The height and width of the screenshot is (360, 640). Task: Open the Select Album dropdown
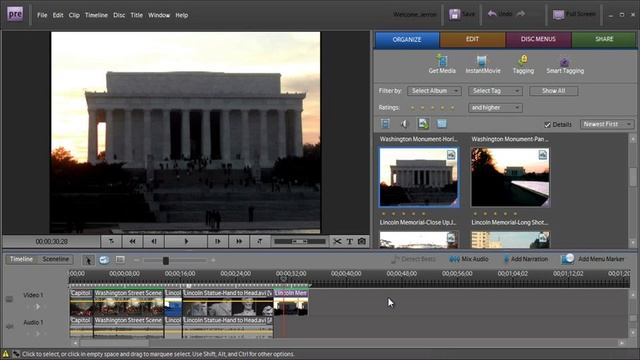click(x=434, y=91)
